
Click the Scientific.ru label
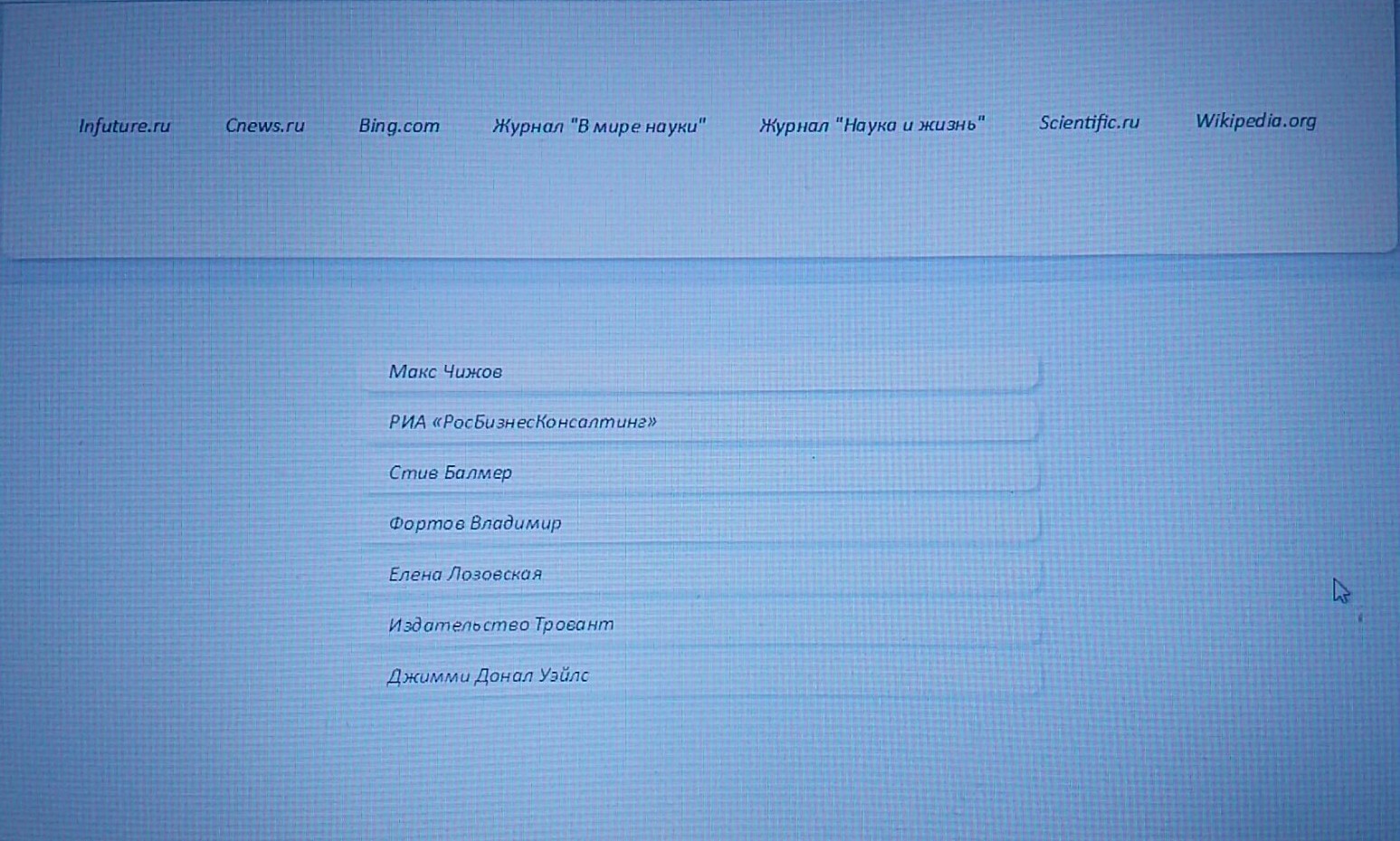pyautogui.click(x=1089, y=122)
